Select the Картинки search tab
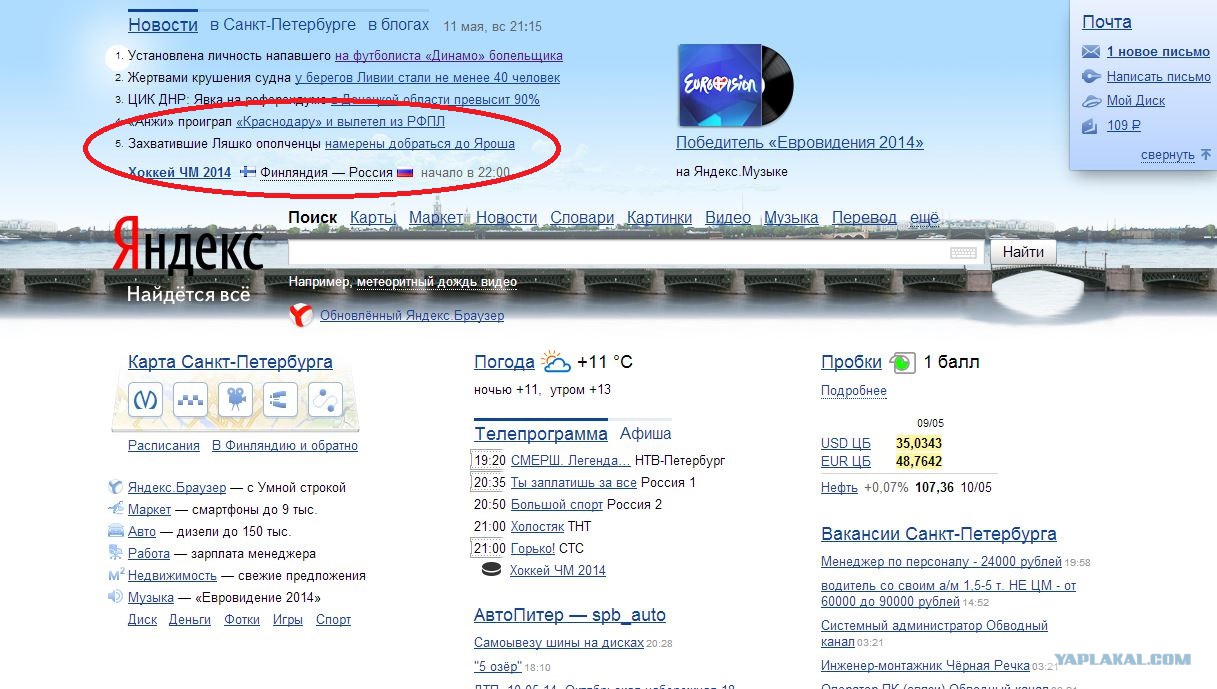 point(659,217)
